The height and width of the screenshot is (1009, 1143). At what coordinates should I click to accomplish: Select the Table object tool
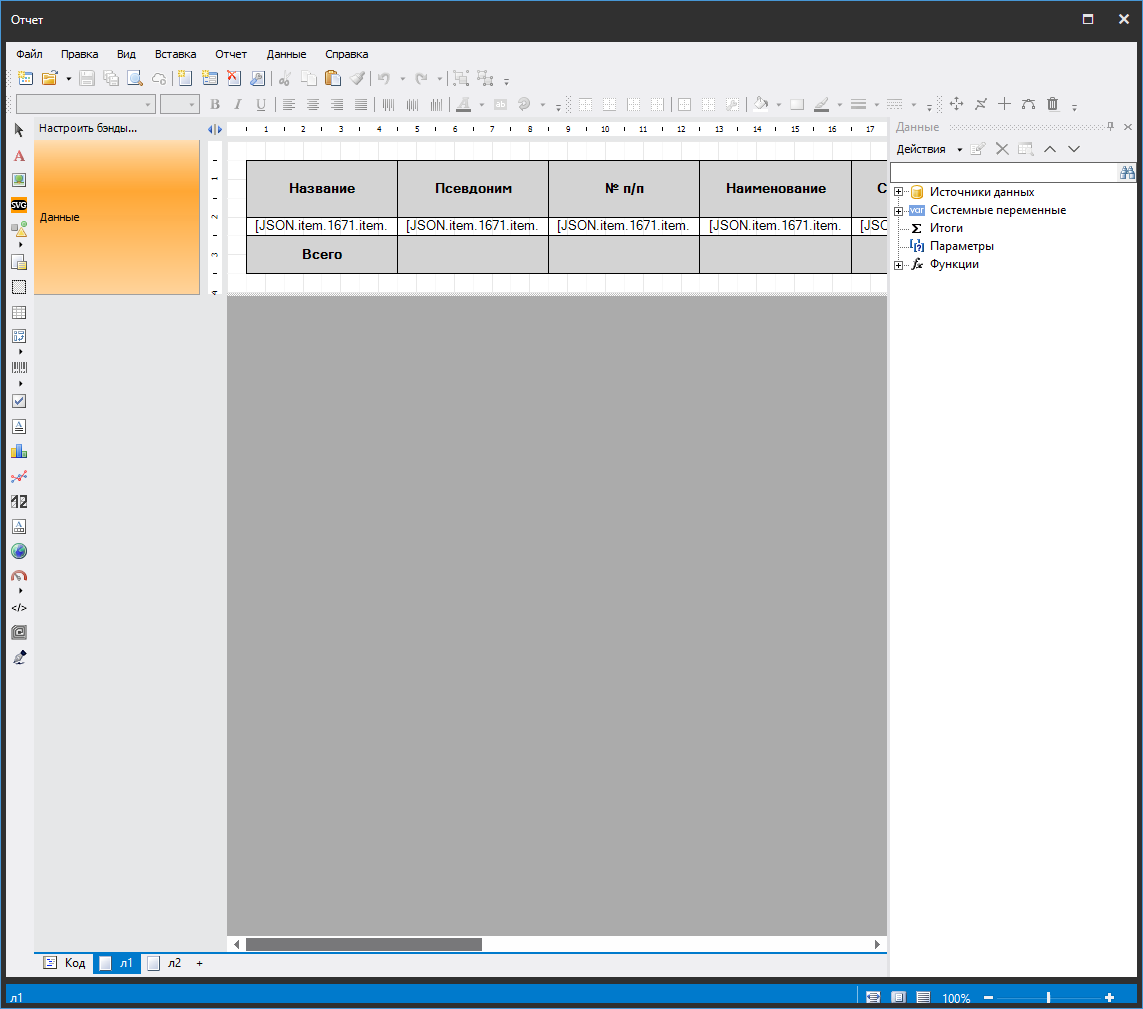(x=19, y=313)
